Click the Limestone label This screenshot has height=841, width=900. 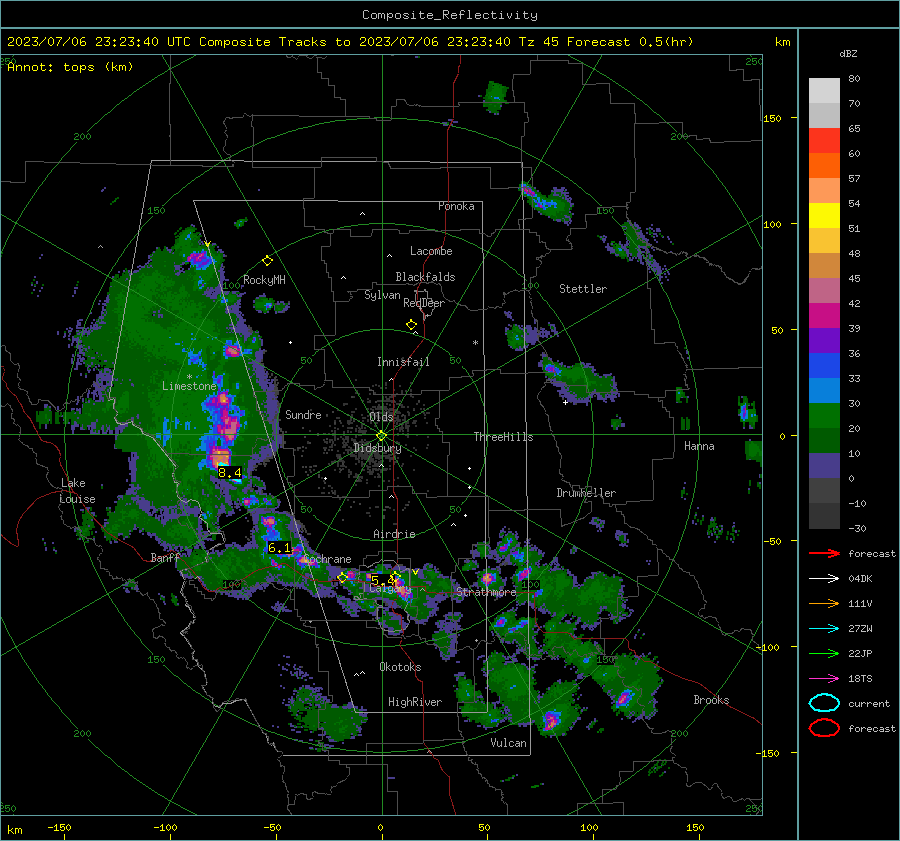189,386
